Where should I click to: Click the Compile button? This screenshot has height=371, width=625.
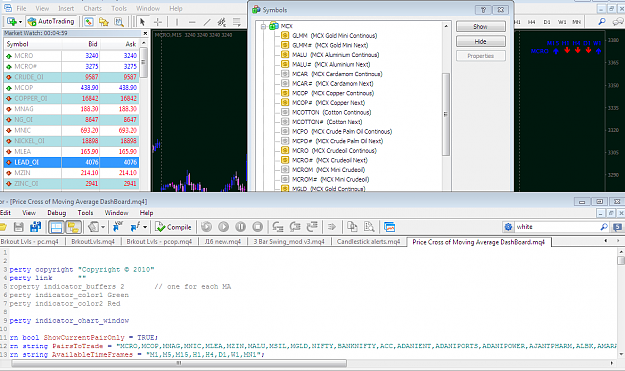click(173, 227)
